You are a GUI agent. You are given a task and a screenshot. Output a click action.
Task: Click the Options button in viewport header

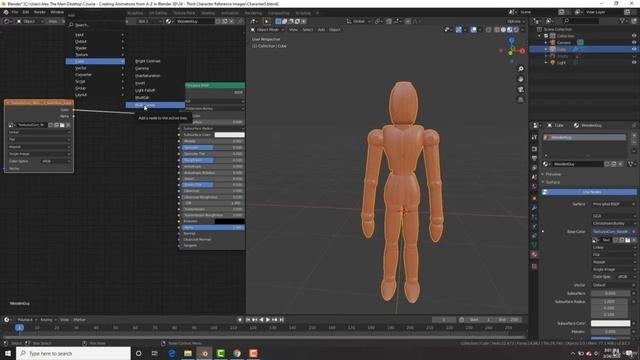tap(516, 21)
